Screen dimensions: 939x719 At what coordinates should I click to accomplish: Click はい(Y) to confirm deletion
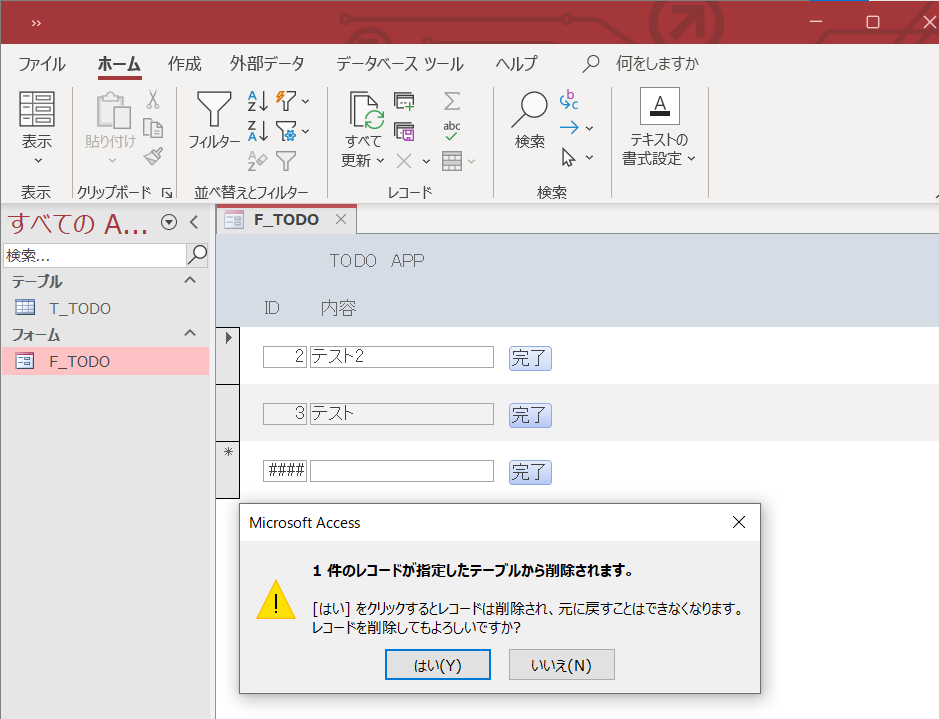pyautogui.click(x=438, y=665)
